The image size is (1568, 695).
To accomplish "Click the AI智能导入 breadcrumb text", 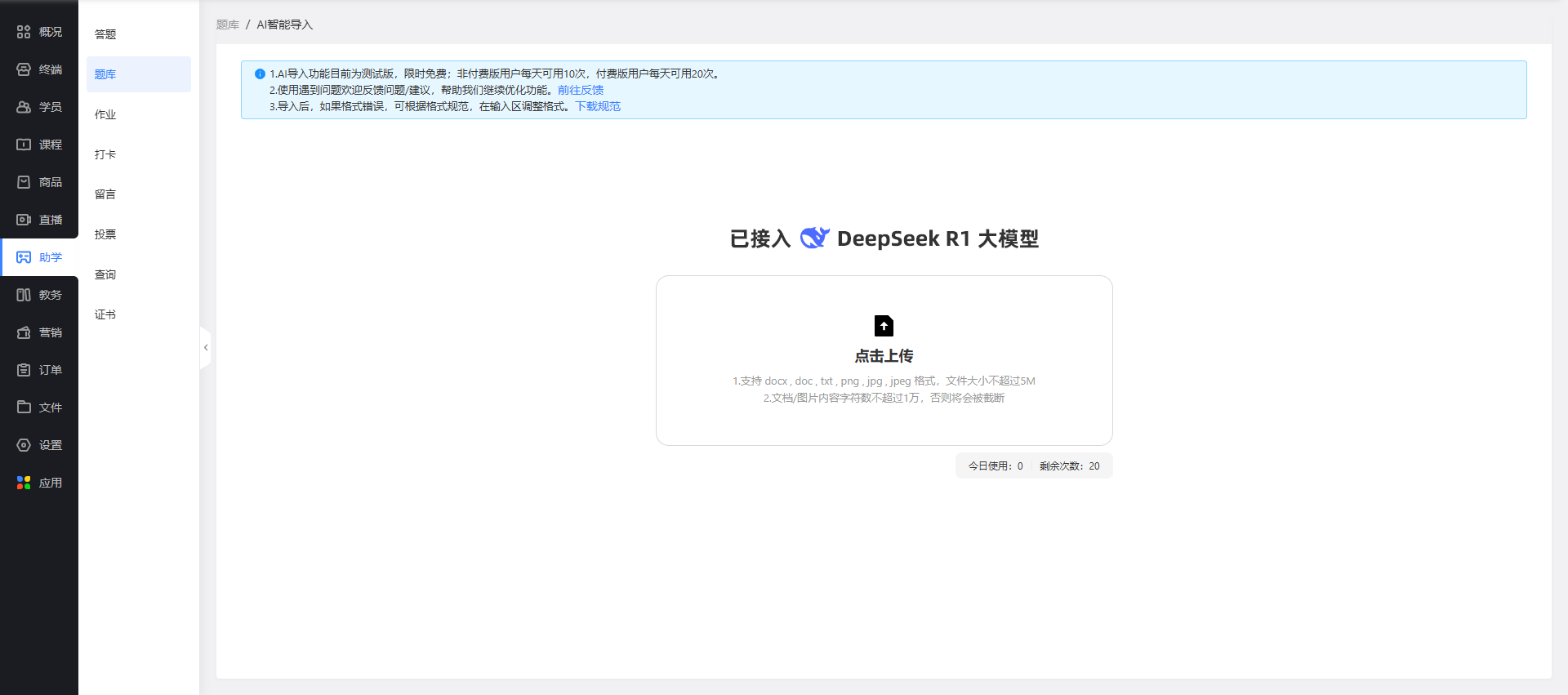I will click(285, 25).
